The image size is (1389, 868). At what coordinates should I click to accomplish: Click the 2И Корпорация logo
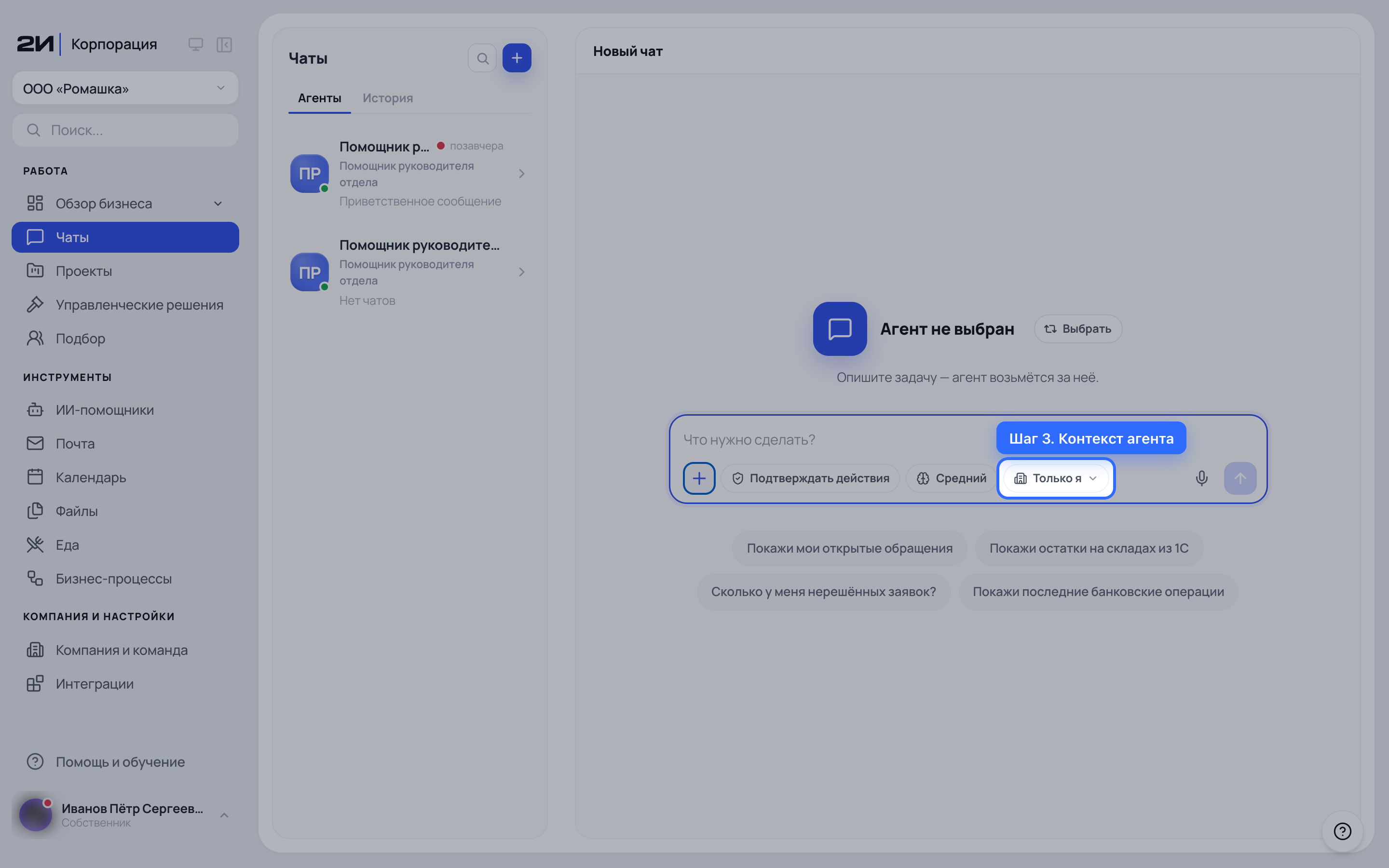point(87,44)
